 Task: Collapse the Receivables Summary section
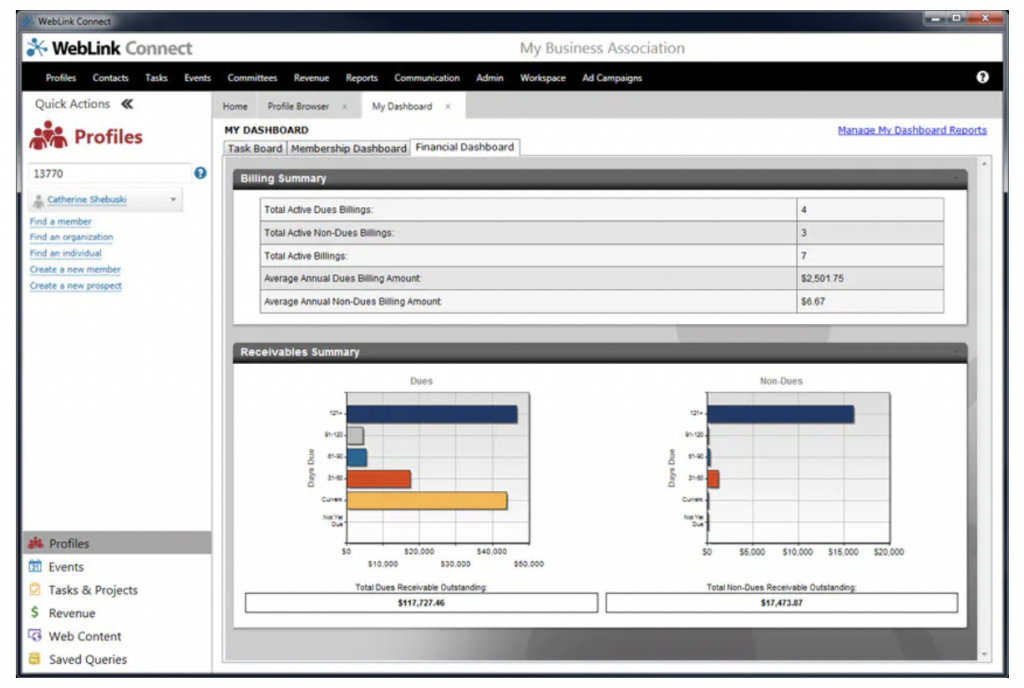(958, 351)
